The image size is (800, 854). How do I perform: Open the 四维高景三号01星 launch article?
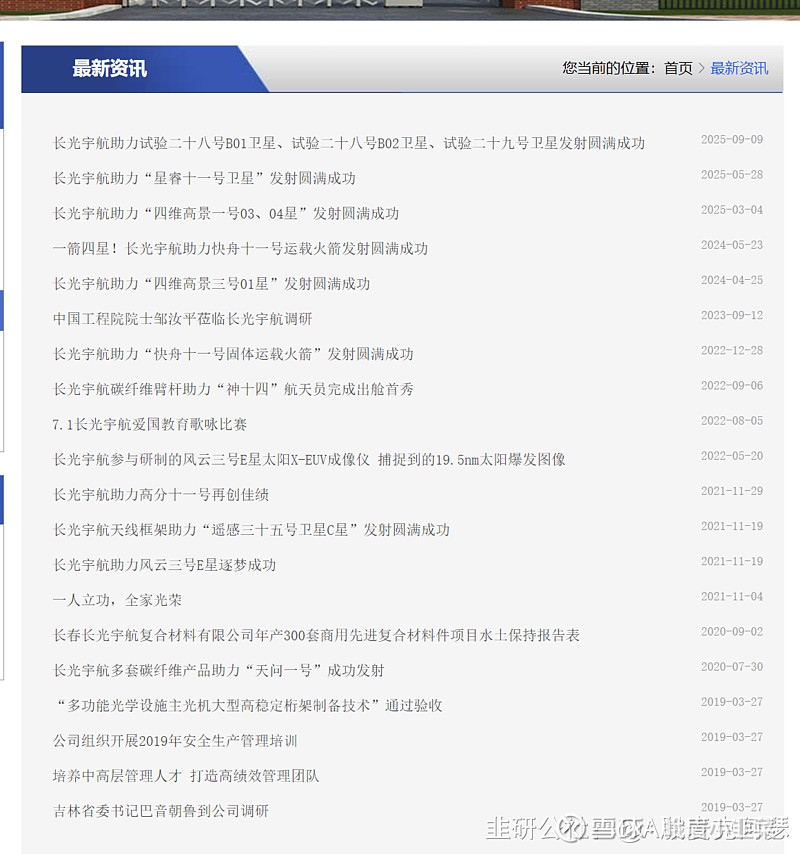pyautogui.click(x=211, y=284)
